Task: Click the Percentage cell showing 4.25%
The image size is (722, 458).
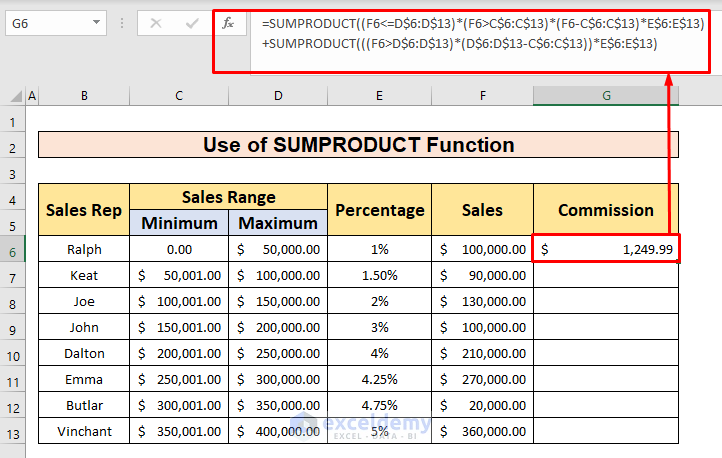Action: [x=379, y=380]
